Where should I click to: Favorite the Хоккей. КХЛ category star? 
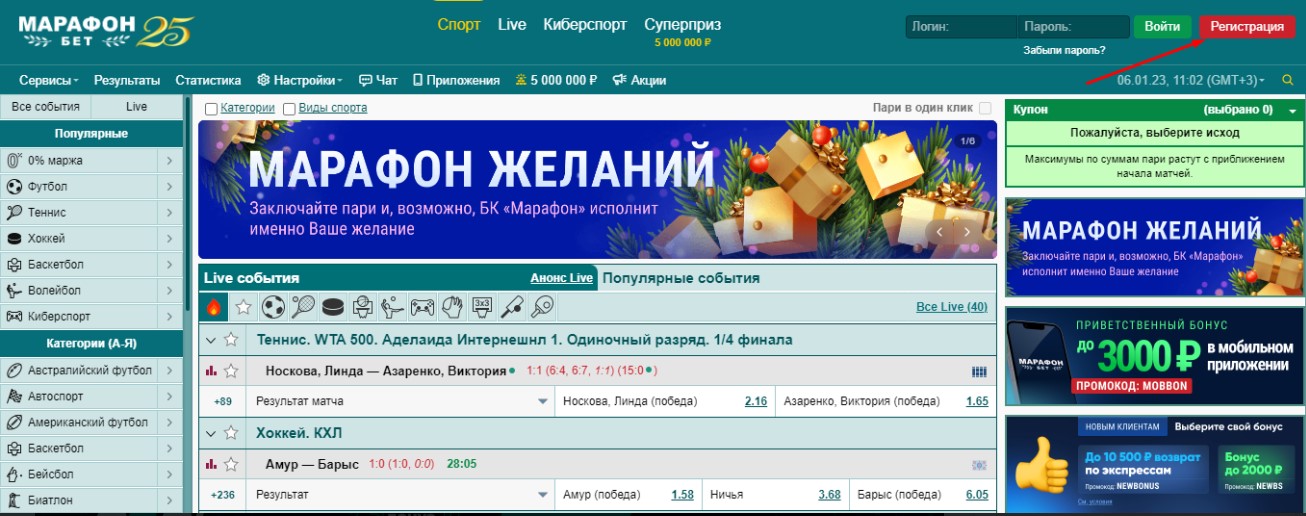(231, 433)
